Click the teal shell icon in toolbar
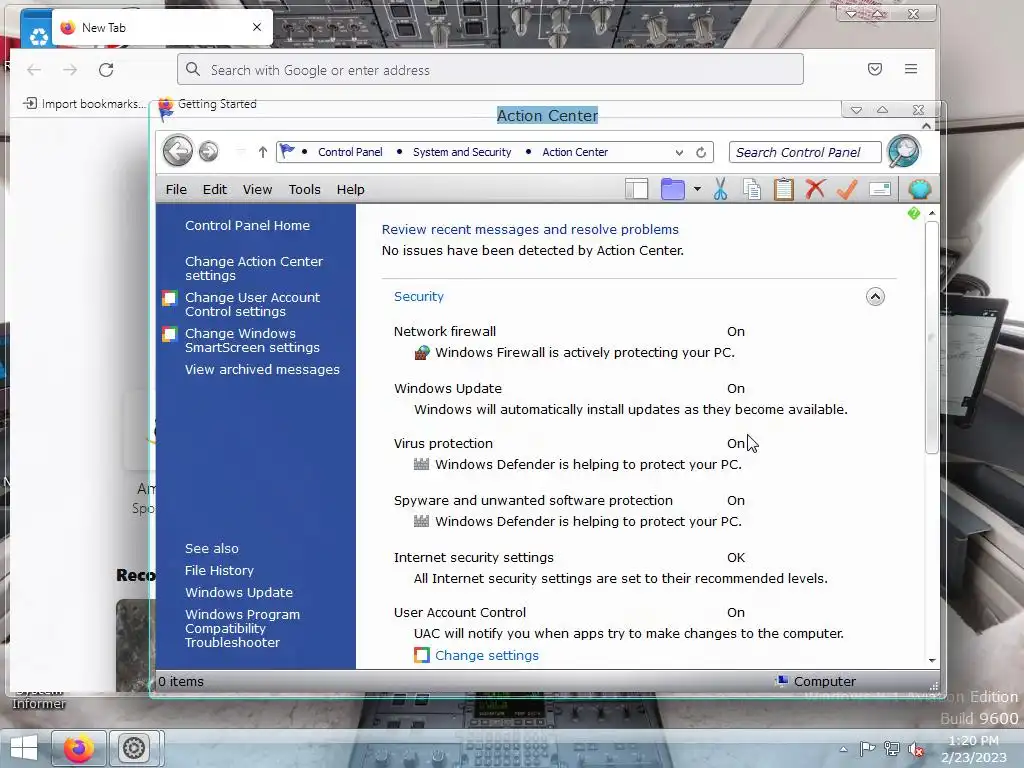 click(x=920, y=189)
